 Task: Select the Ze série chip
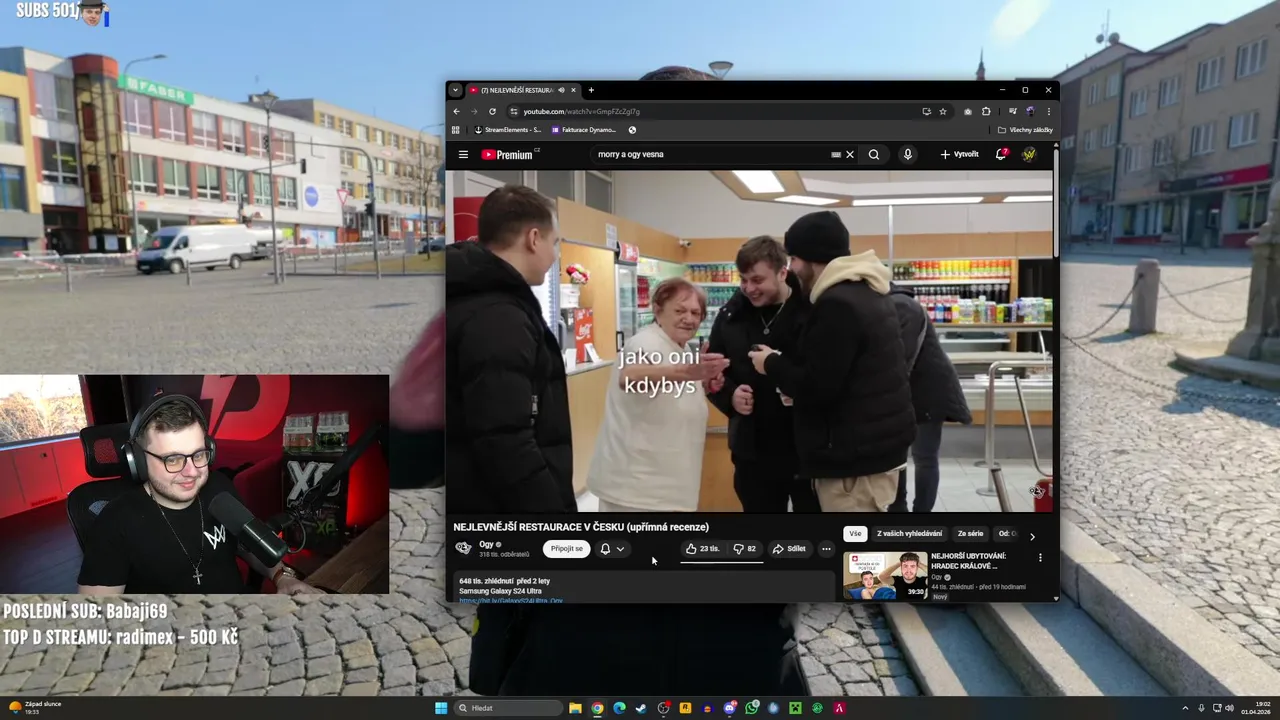pyautogui.click(x=970, y=534)
